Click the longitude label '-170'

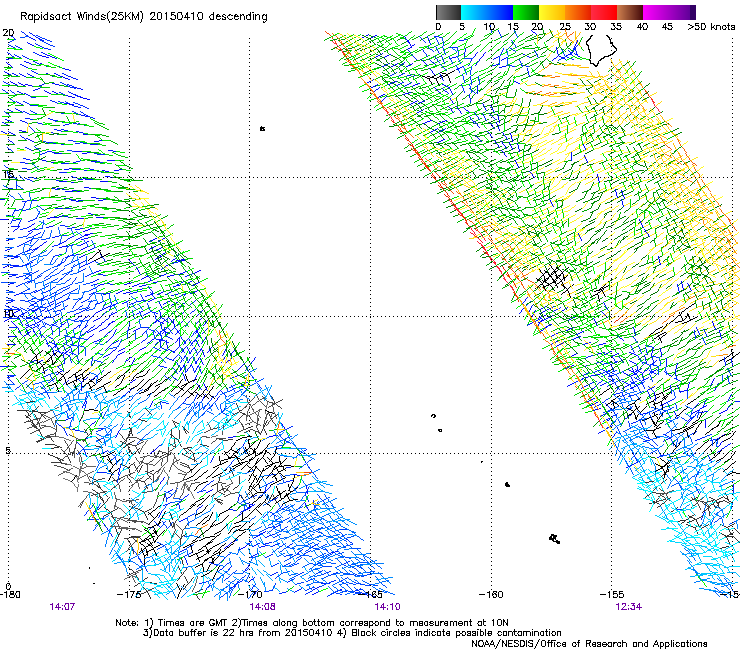(250, 594)
